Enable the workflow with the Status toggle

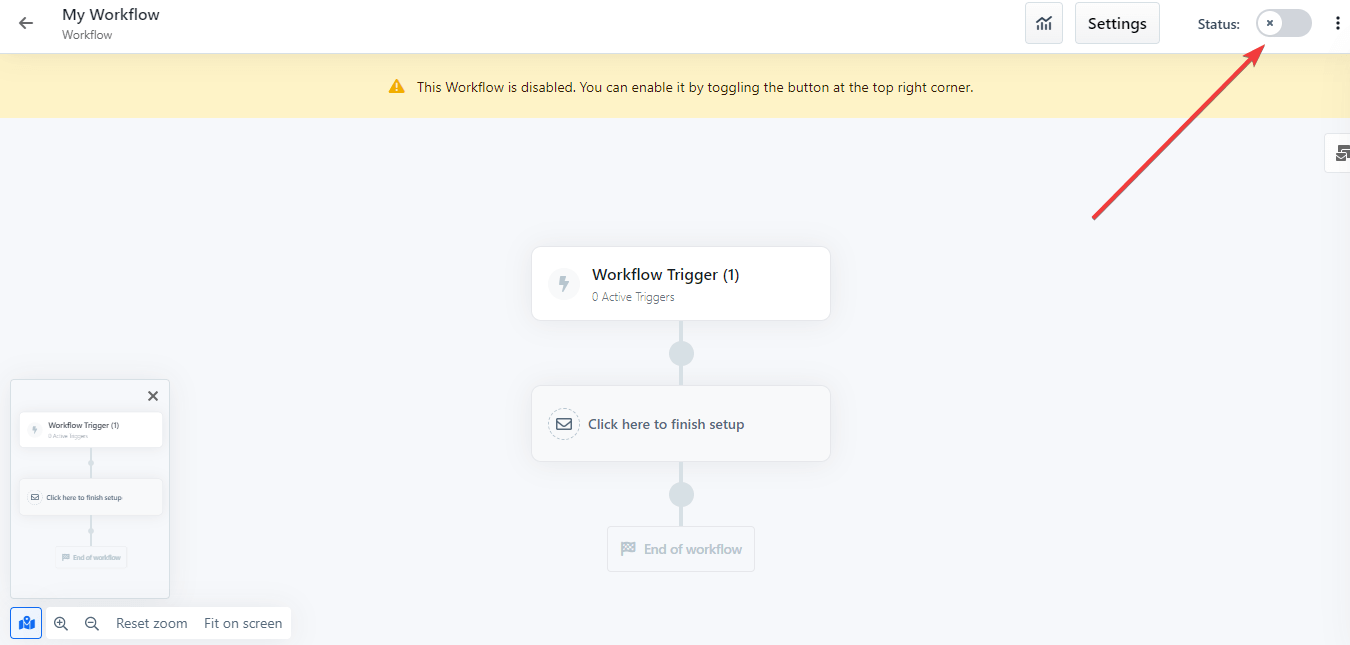point(1283,22)
